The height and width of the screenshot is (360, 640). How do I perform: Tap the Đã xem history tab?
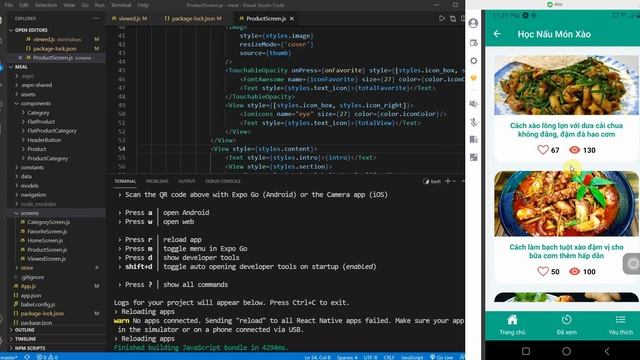coord(566,325)
